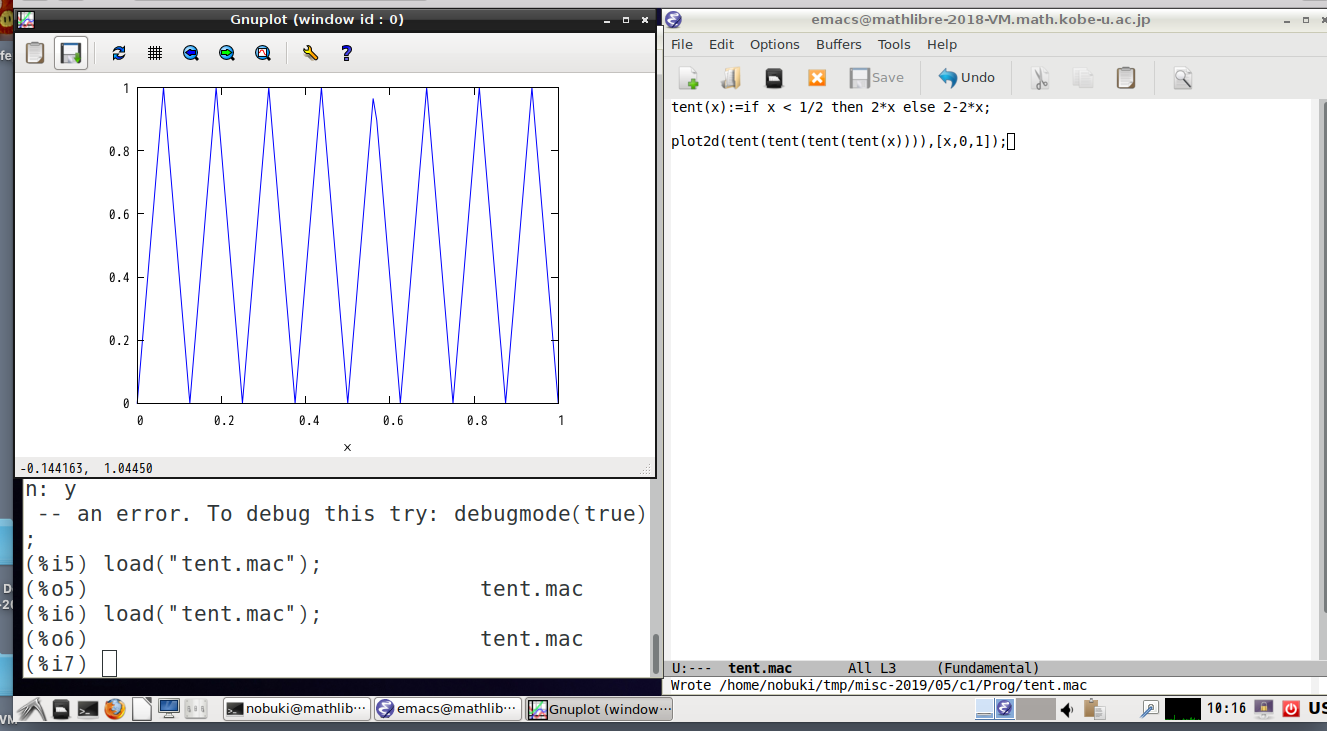Screen dimensions: 1327x731
Task: Click the Emacs copy icon
Action: tap(1083, 78)
